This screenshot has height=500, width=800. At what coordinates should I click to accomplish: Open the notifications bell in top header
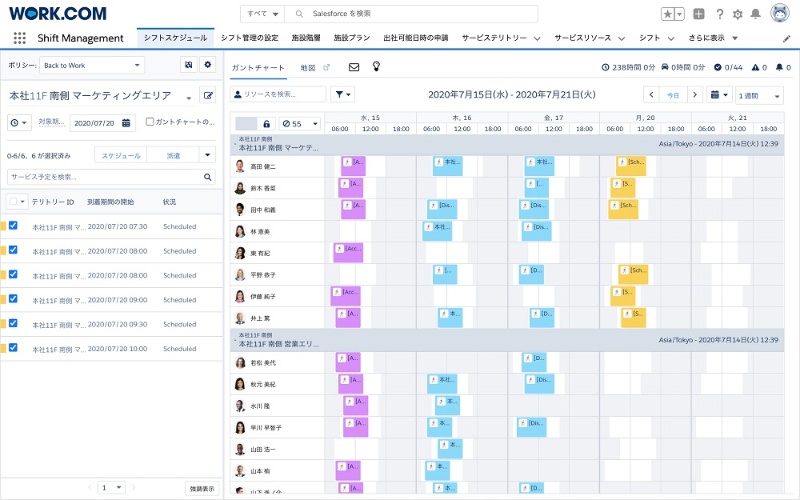tap(755, 14)
